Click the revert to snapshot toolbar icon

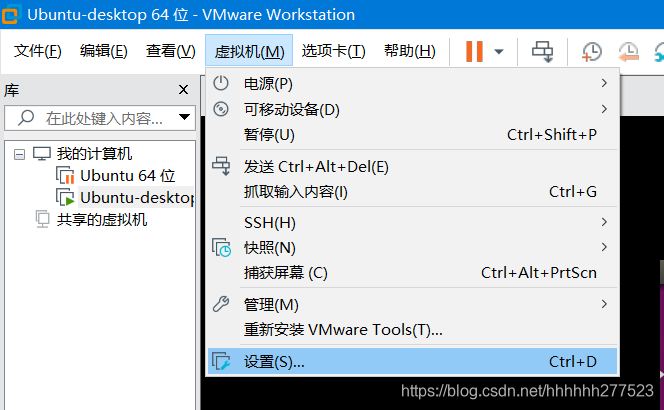click(x=628, y=52)
